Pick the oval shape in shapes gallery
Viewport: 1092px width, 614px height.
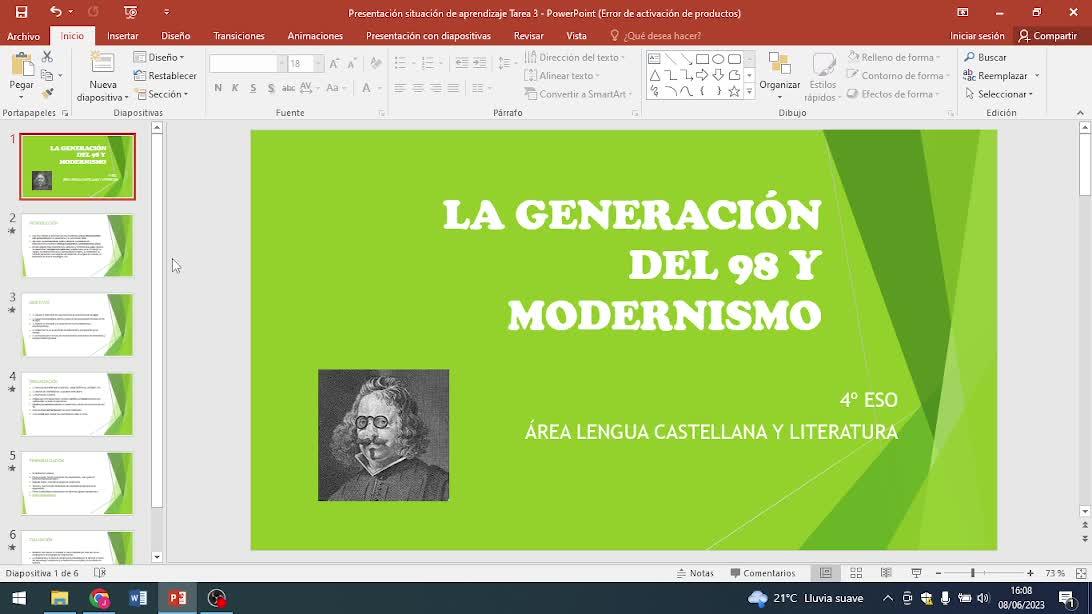[x=718, y=59]
